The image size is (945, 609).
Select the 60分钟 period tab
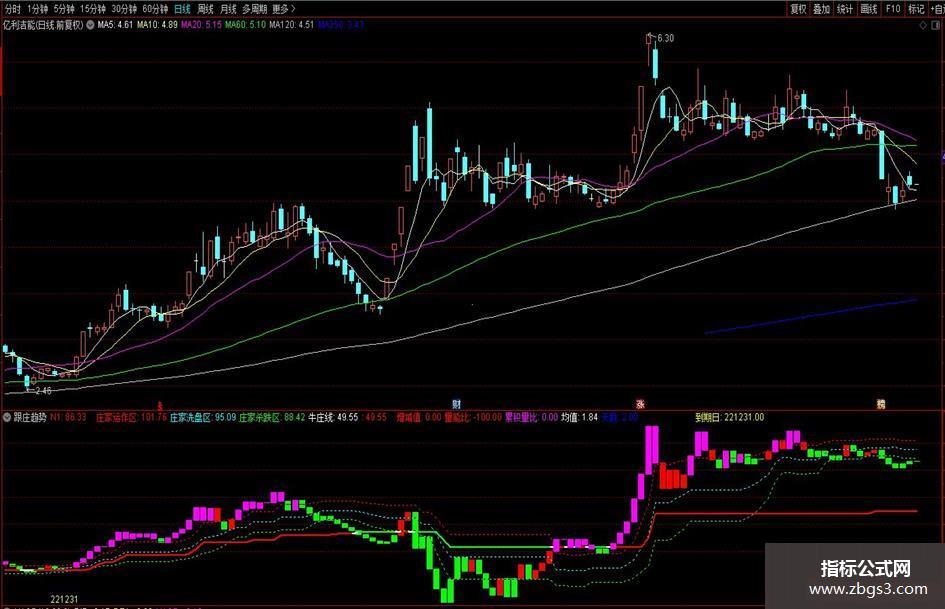tap(155, 8)
